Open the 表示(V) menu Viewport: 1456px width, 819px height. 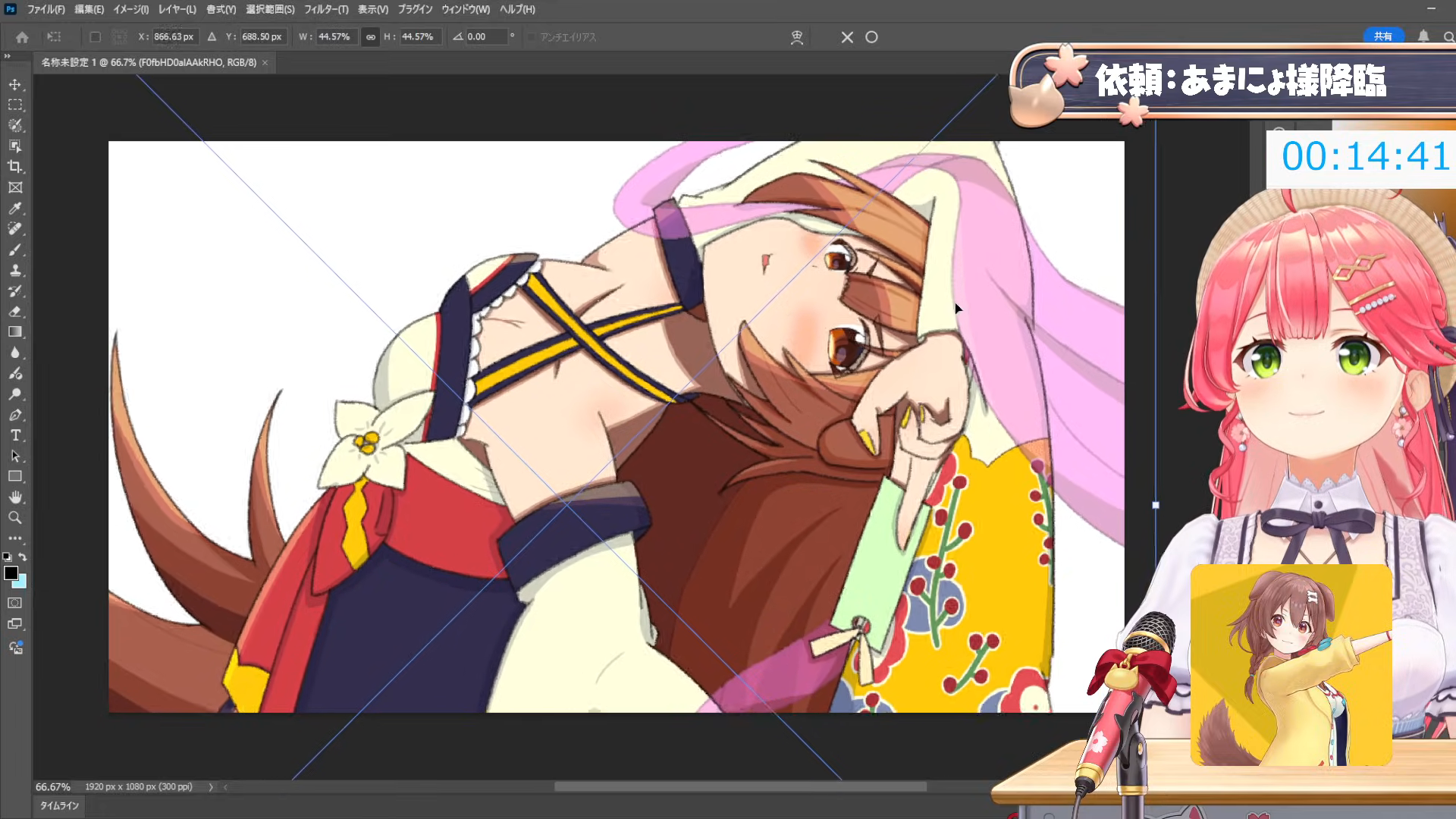(x=372, y=9)
